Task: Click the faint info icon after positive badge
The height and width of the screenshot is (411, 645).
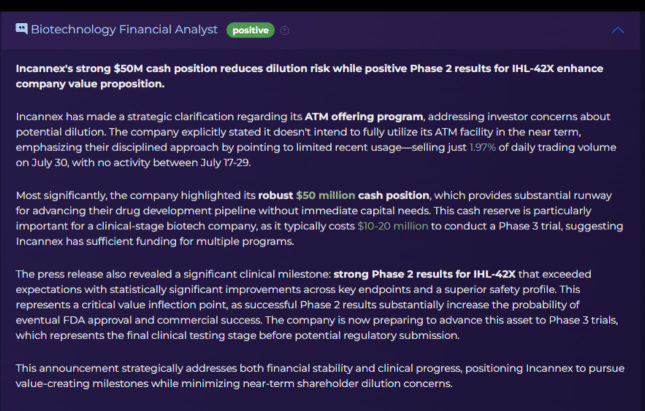Action: coord(285,30)
